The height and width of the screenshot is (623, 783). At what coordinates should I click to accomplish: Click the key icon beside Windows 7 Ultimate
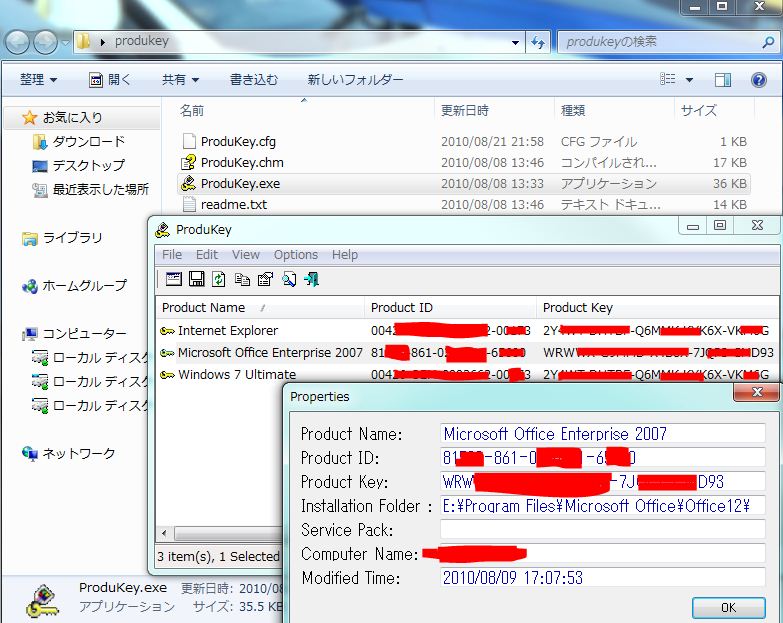point(167,374)
